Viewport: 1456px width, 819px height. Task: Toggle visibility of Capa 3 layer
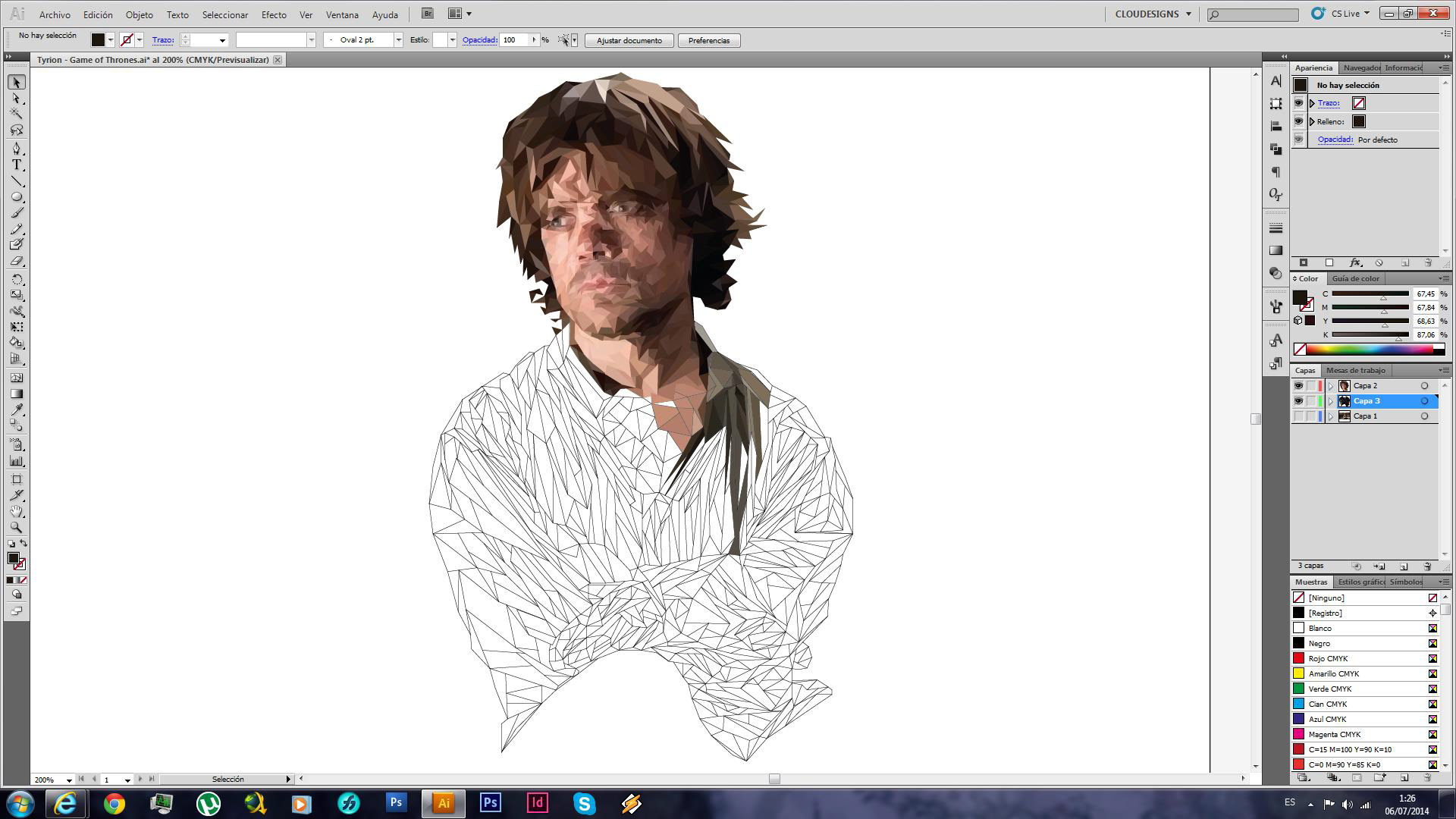[1298, 401]
